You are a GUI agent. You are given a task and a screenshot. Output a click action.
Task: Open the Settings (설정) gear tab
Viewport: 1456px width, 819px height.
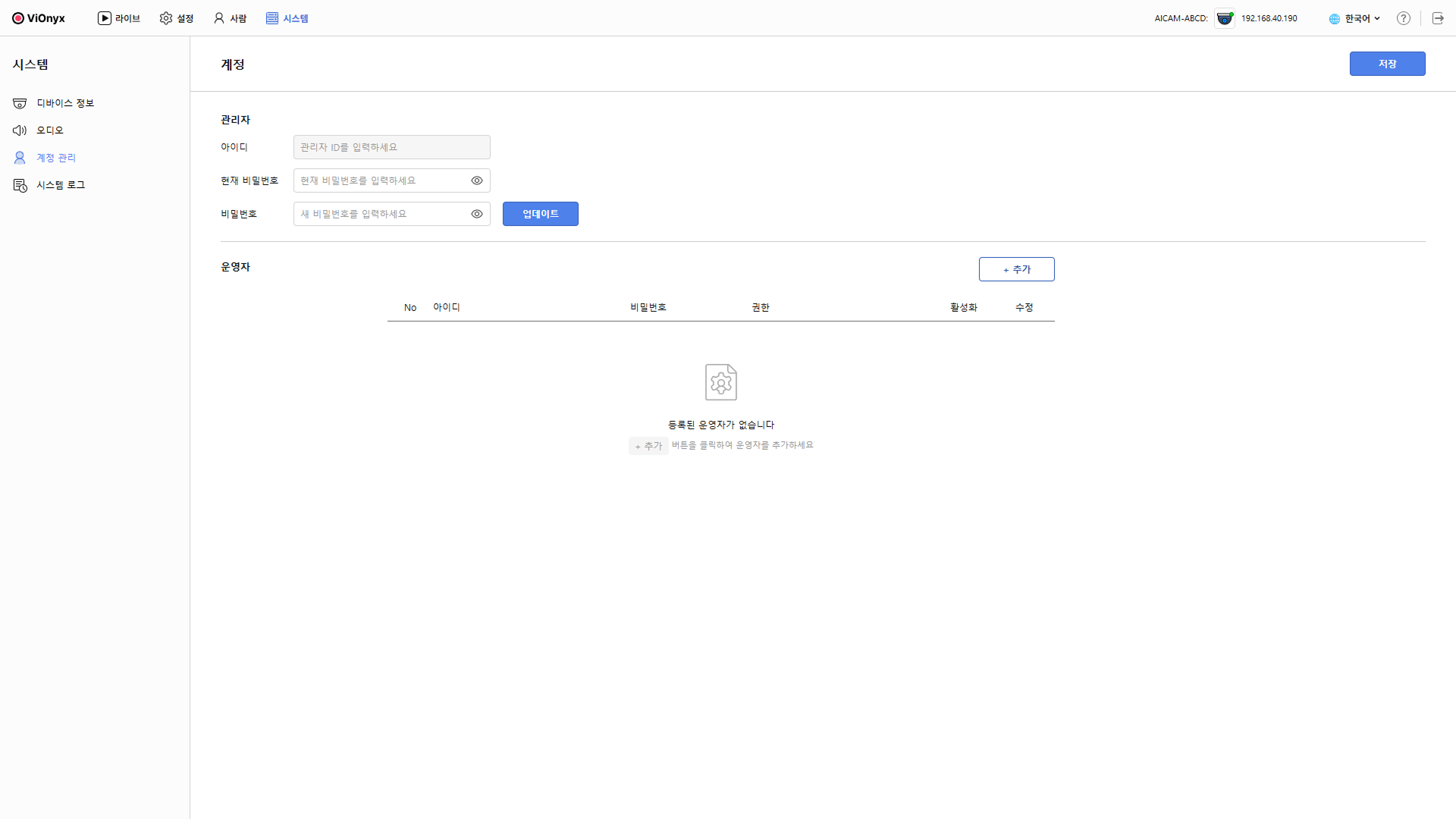[177, 18]
